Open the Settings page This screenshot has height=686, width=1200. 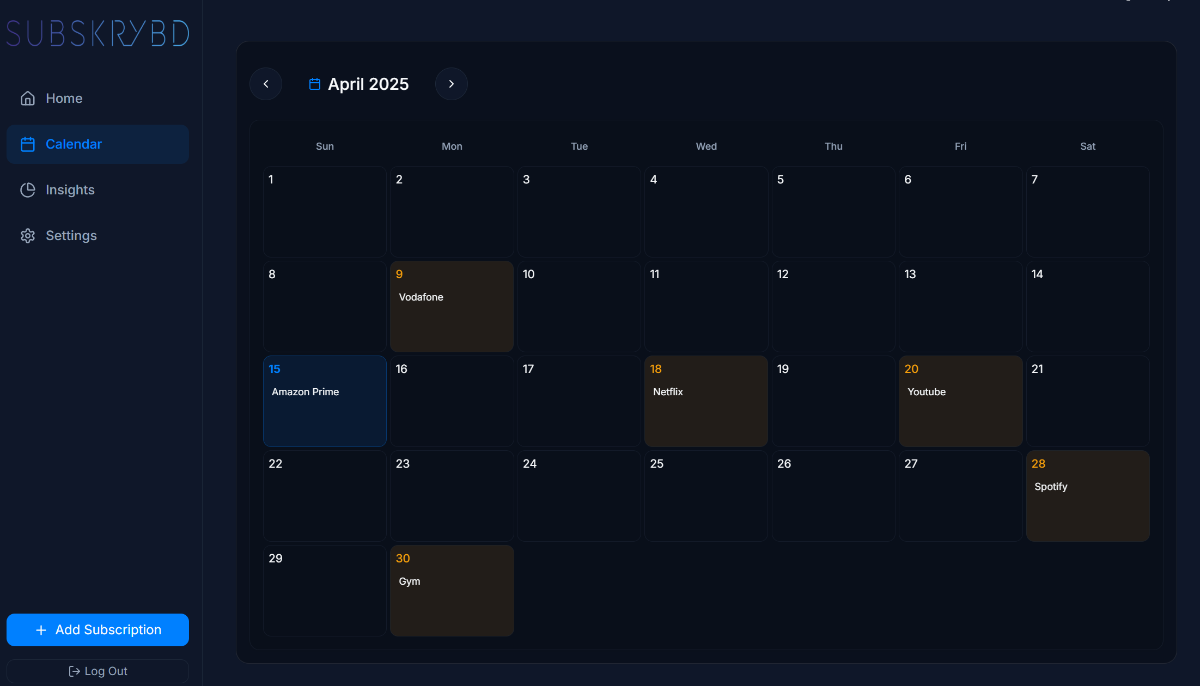pyautogui.click(x=97, y=236)
